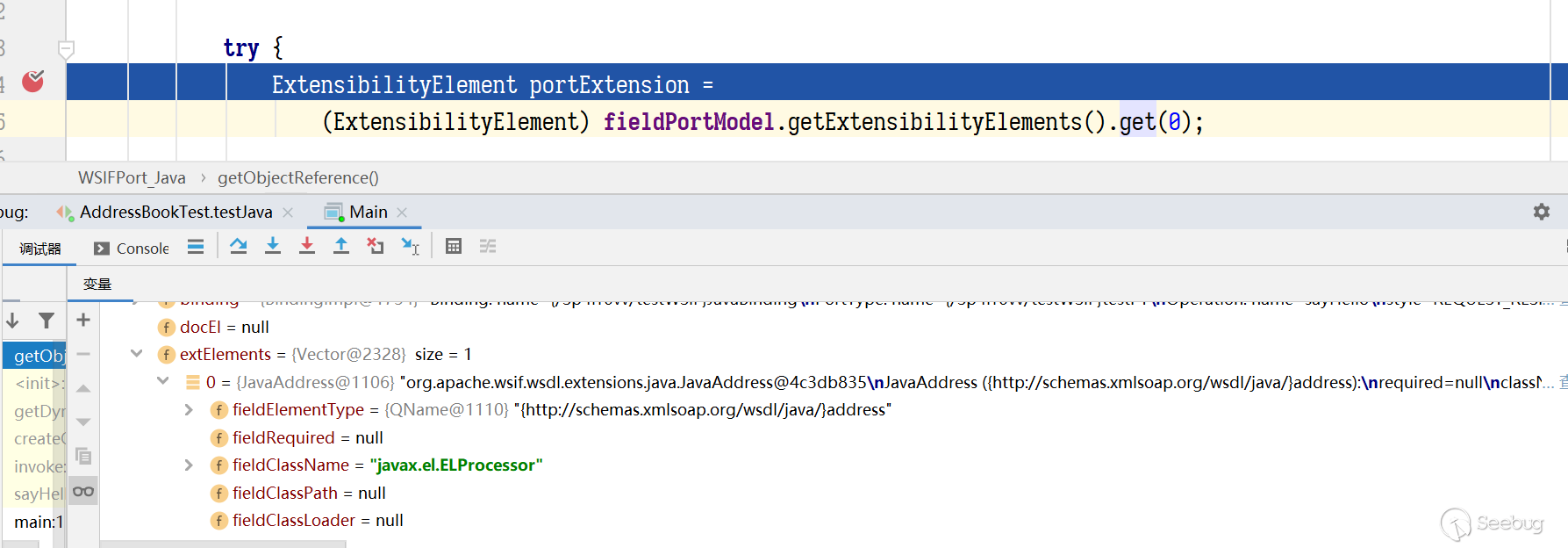Click the WSIFPort_Java breadcrumb
Image resolution: width=1568 pixels, height=548 pixels.
132,178
